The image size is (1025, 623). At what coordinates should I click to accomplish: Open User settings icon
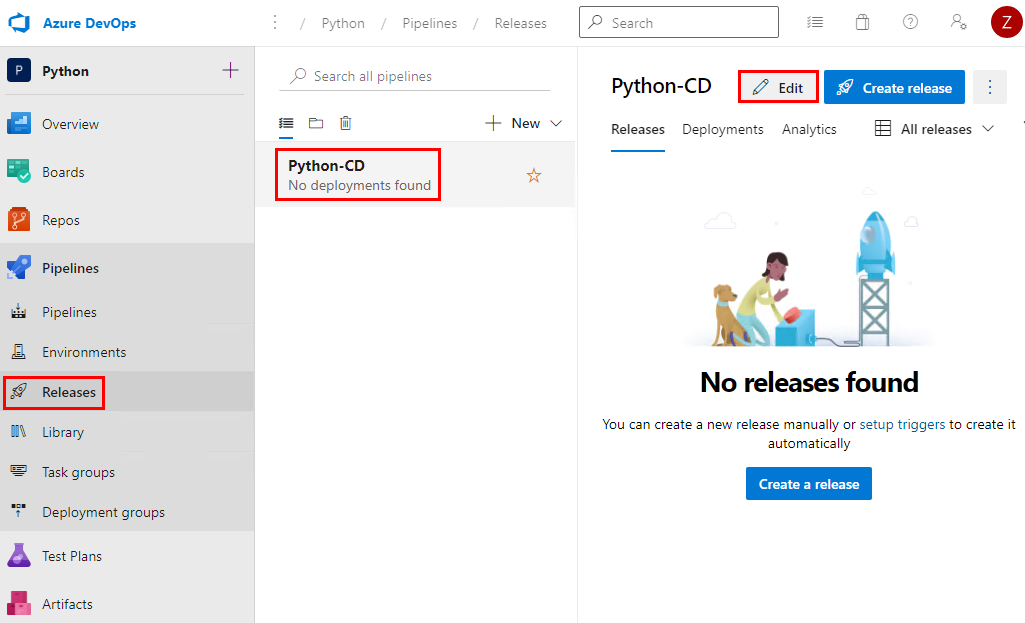point(958,22)
